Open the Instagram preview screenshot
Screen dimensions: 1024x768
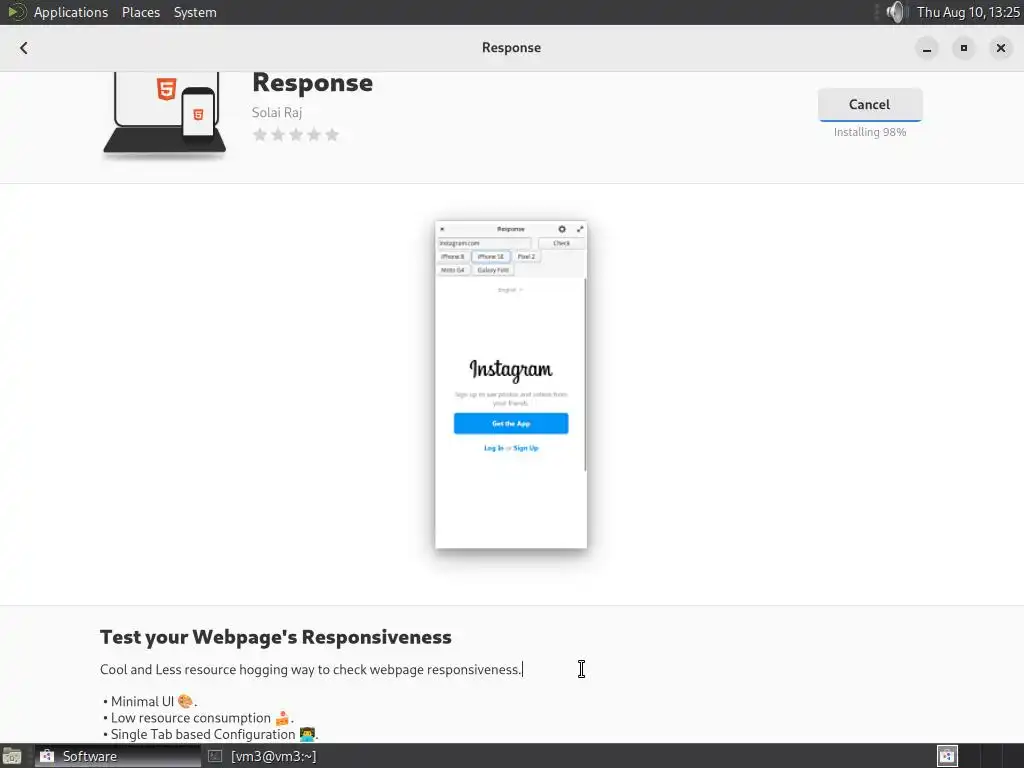pos(511,385)
